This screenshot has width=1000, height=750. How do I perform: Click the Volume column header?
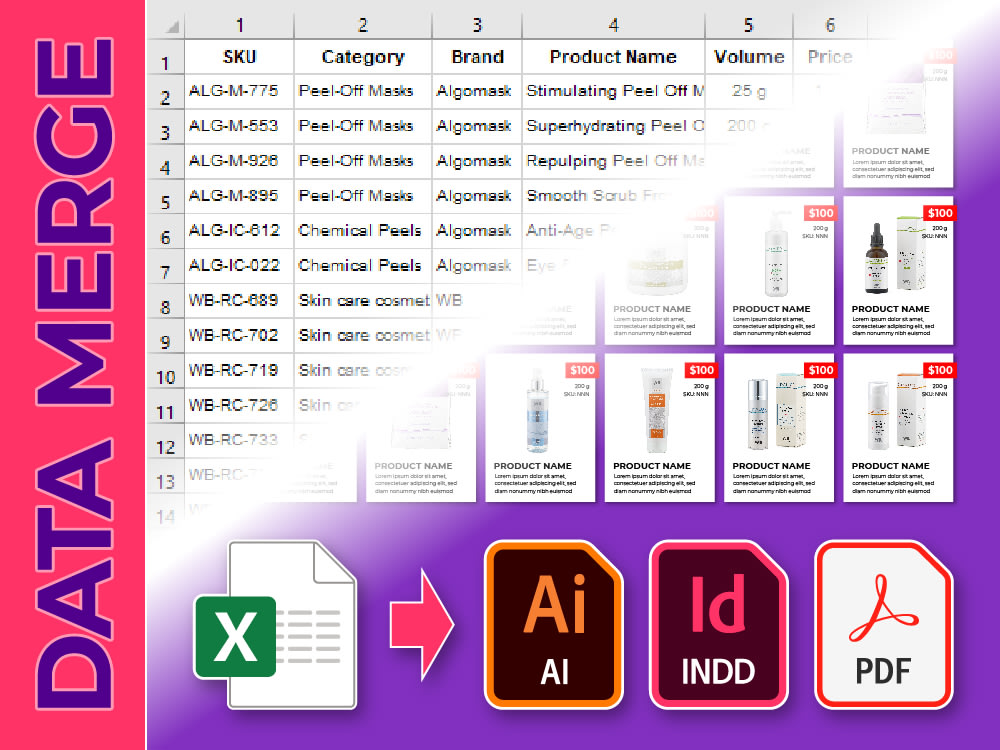pos(749,57)
